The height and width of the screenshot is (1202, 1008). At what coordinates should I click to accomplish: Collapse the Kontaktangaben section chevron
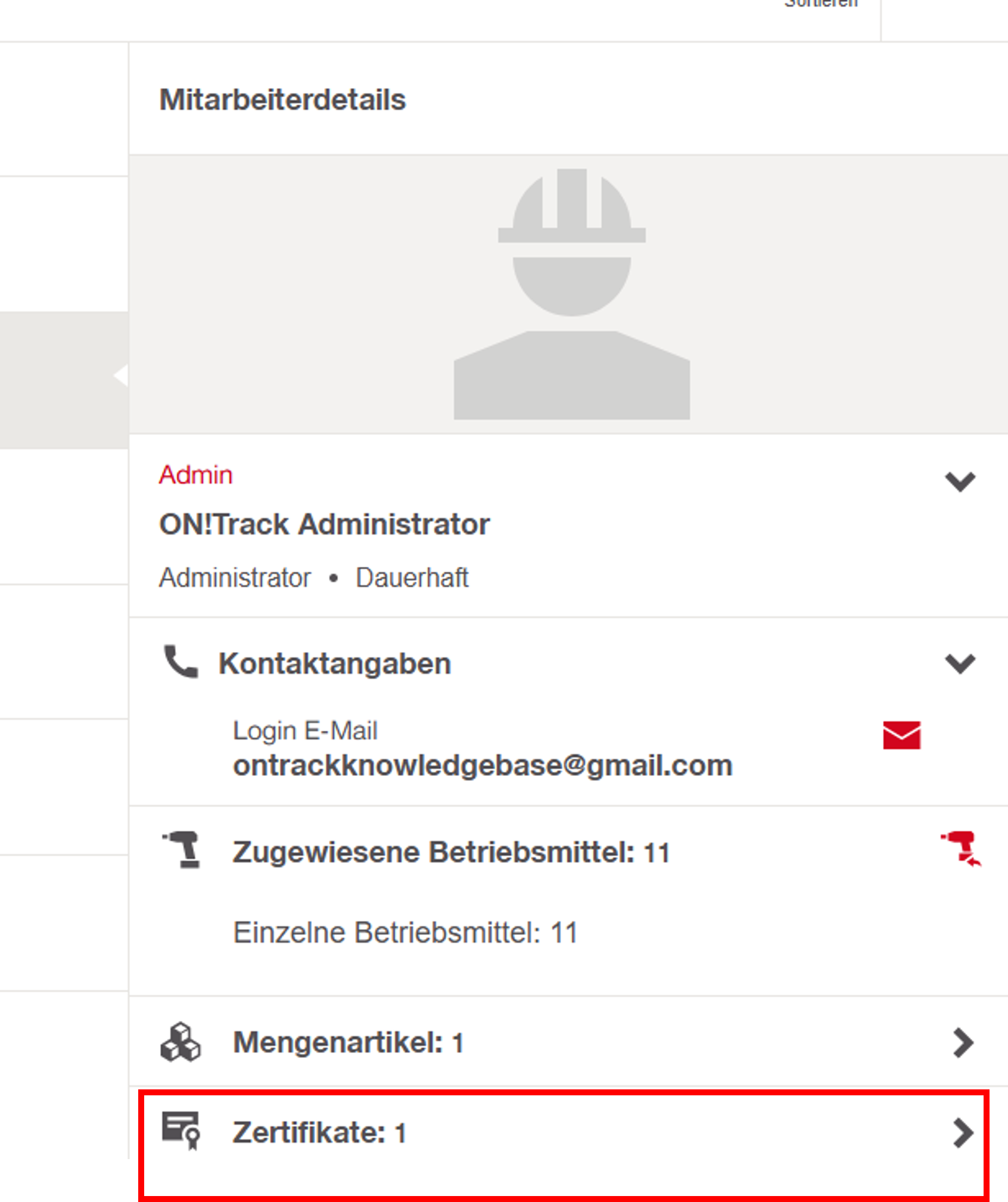click(960, 663)
